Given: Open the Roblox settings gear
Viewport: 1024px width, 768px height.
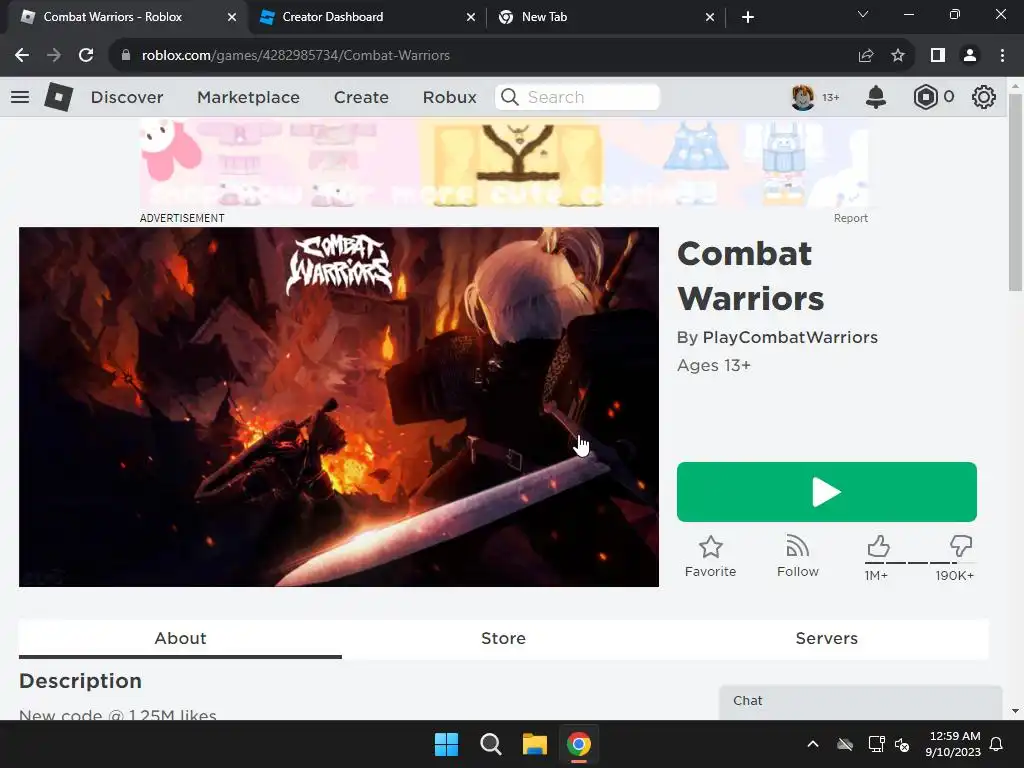Looking at the screenshot, I should [984, 97].
